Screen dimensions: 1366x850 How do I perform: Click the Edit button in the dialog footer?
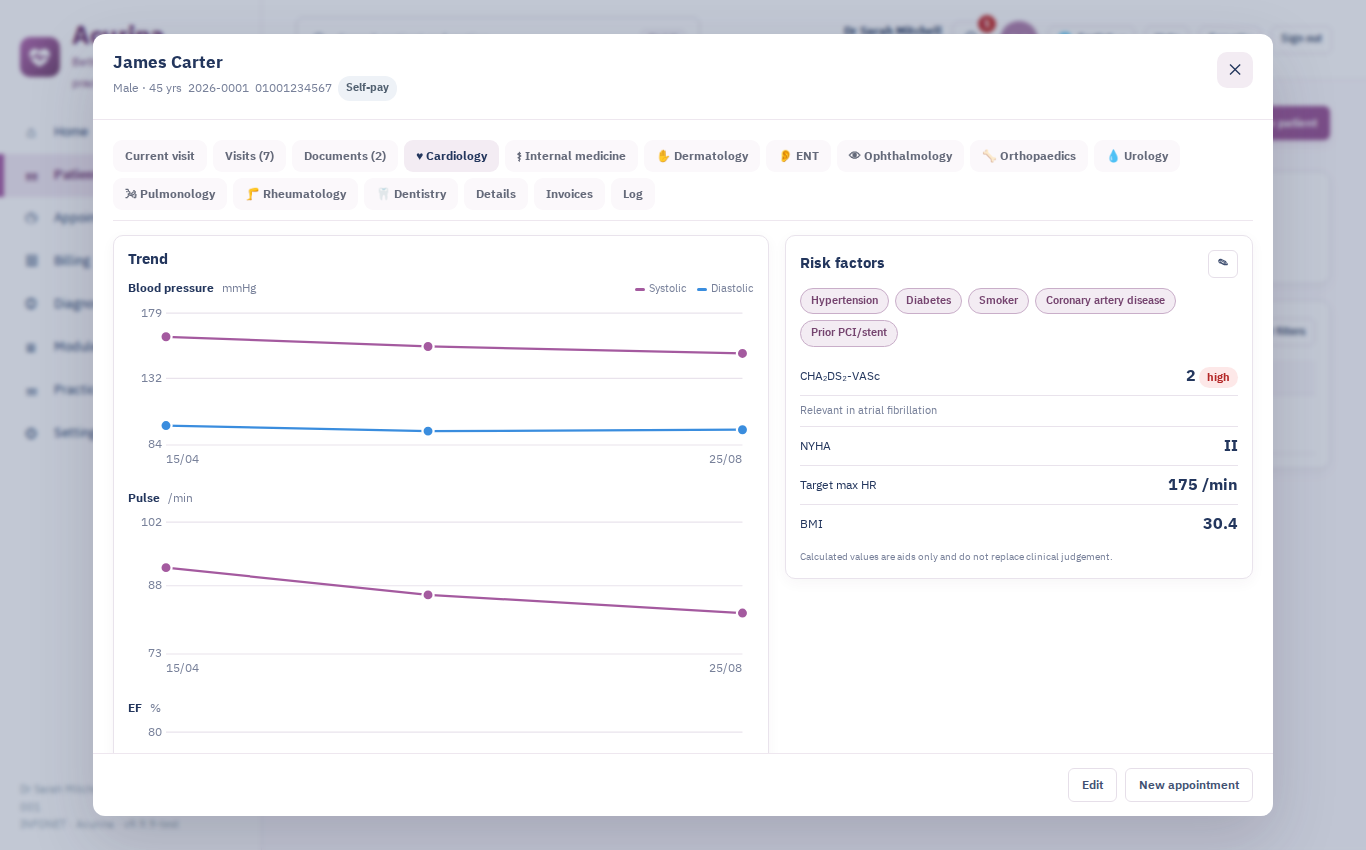(x=1092, y=785)
